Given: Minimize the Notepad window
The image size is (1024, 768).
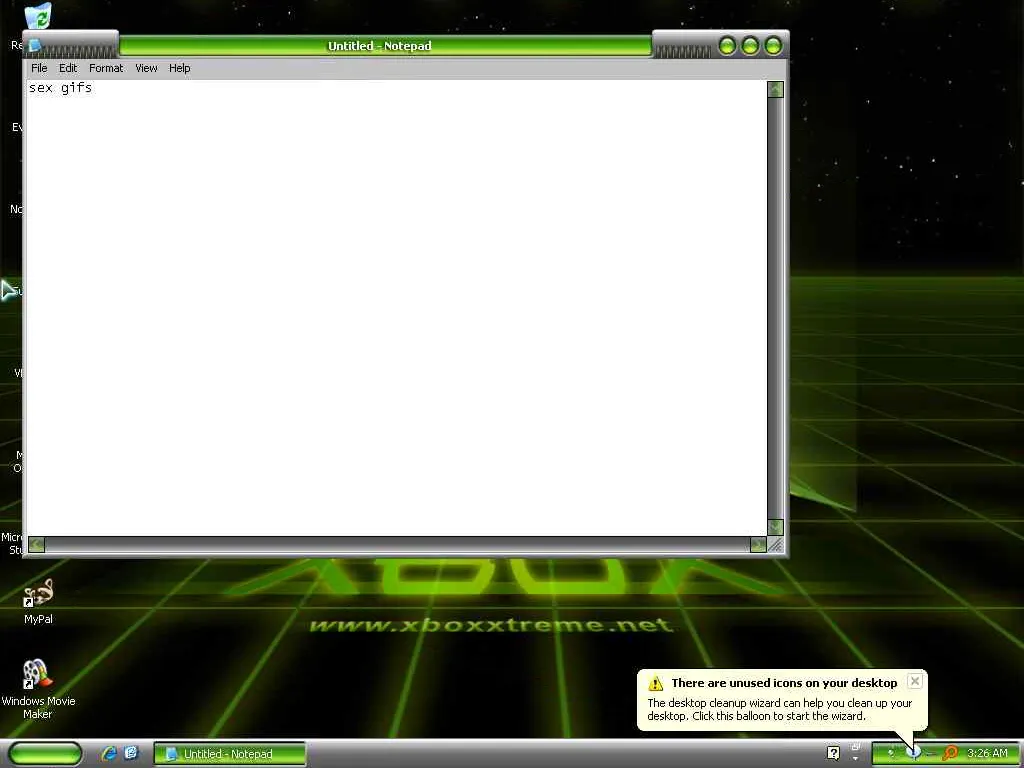Looking at the screenshot, I should click(x=727, y=46).
